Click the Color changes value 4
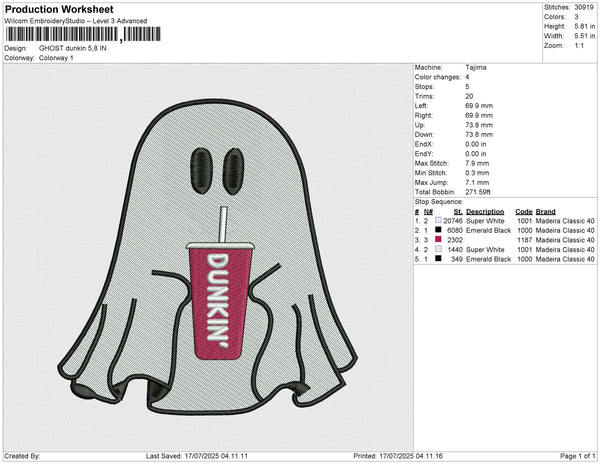The height and width of the screenshot is (464, 600). pyautogui.click(x=467, y=77)
